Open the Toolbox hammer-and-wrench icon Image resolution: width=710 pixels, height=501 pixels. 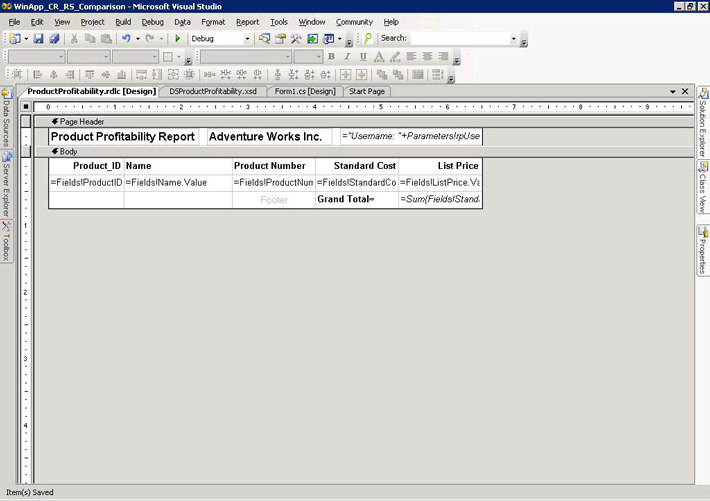coord(296,39)
